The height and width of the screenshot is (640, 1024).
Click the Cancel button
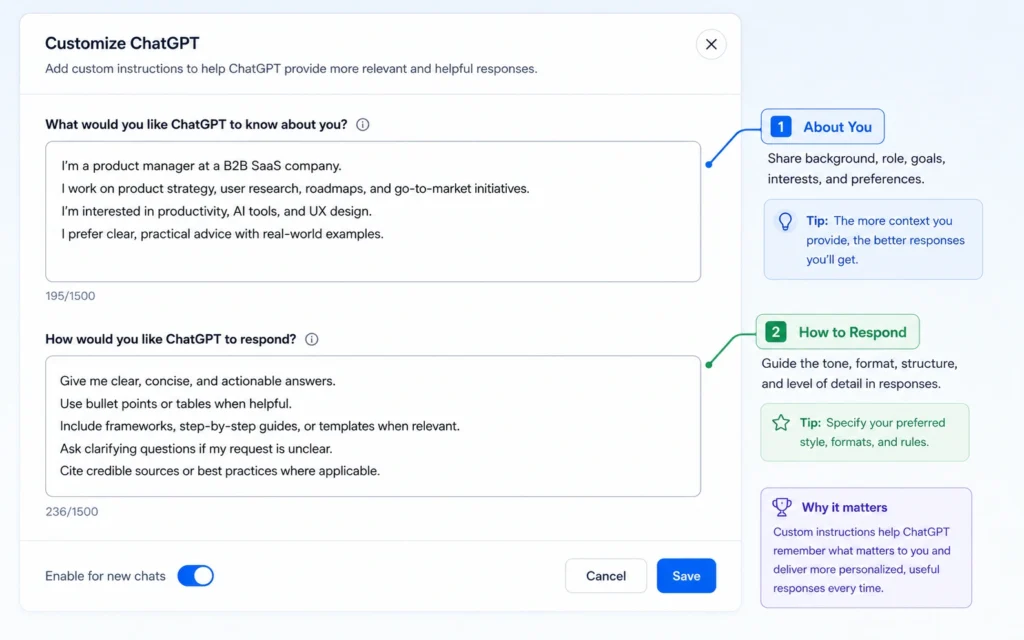tap(605, 576)
